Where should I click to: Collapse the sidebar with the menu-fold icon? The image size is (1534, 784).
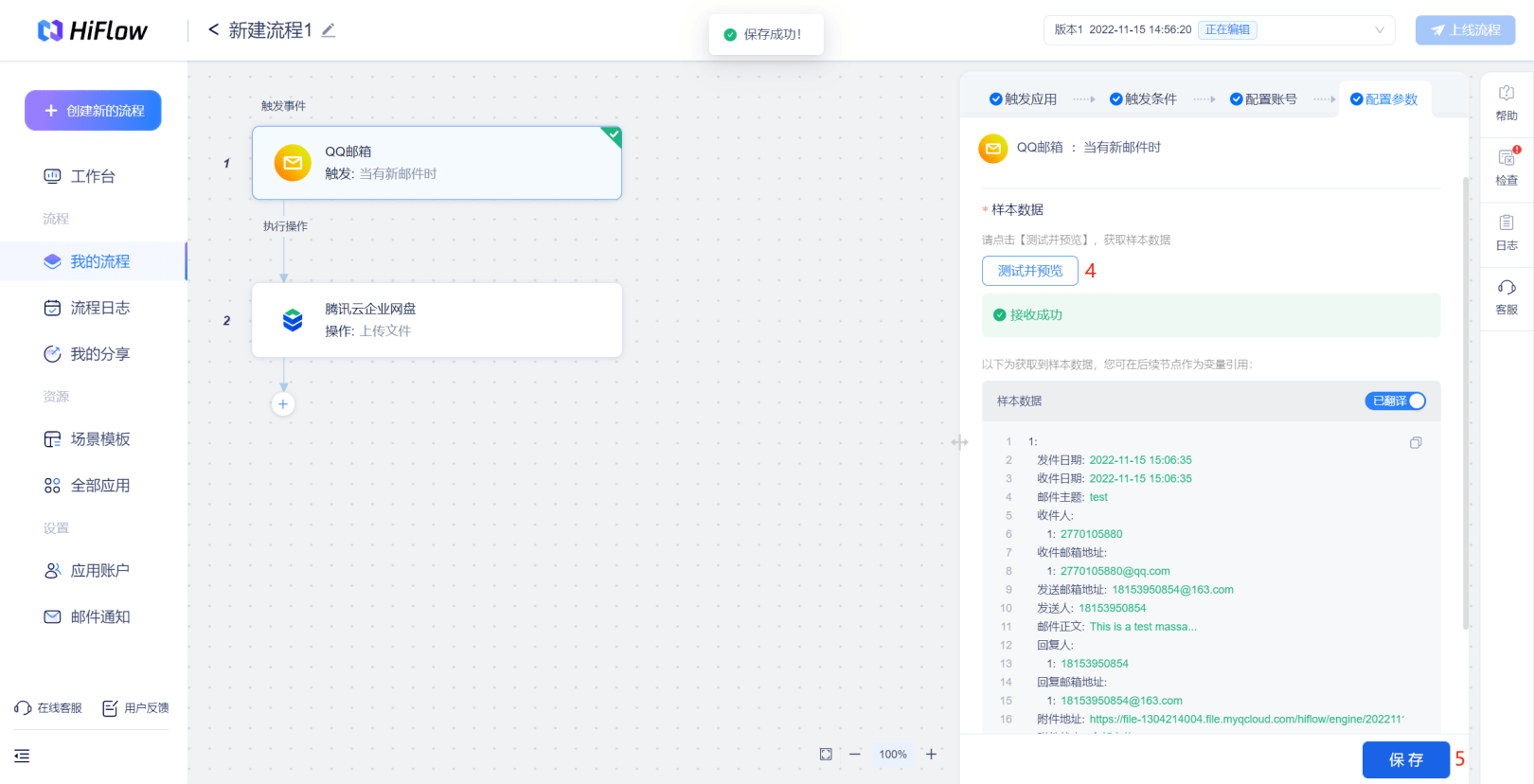point(22,756)
